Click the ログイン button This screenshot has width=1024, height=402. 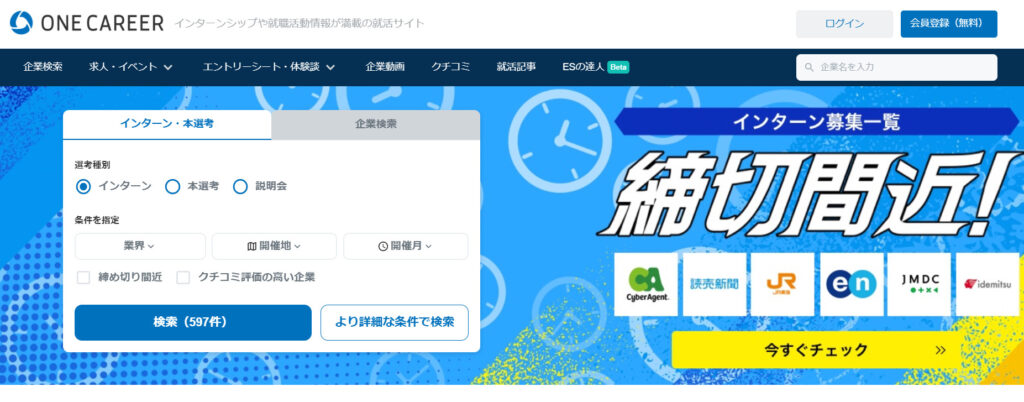click(x=844, y=24)
